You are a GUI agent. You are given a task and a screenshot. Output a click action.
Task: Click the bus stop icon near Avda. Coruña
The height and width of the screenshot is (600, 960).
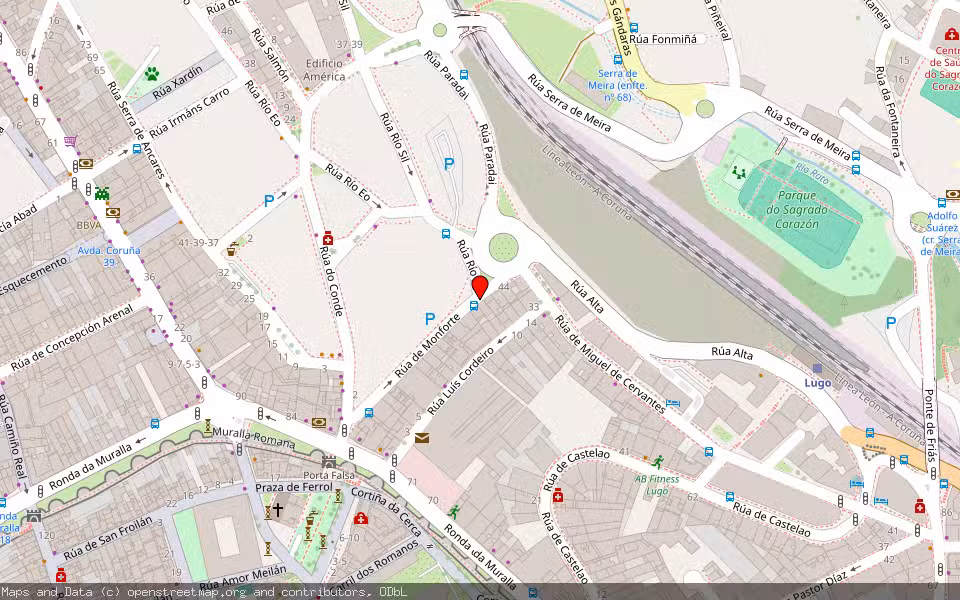coord(137,149)
